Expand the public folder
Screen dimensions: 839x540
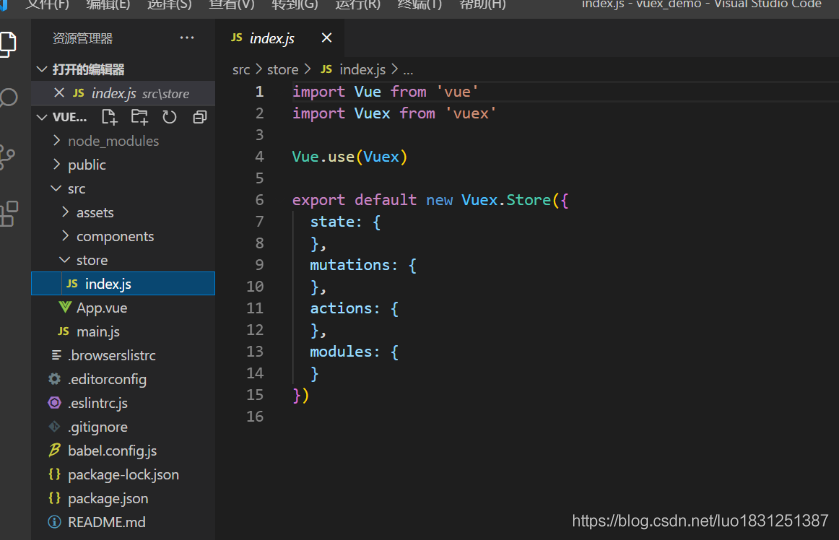coord(86,165)
